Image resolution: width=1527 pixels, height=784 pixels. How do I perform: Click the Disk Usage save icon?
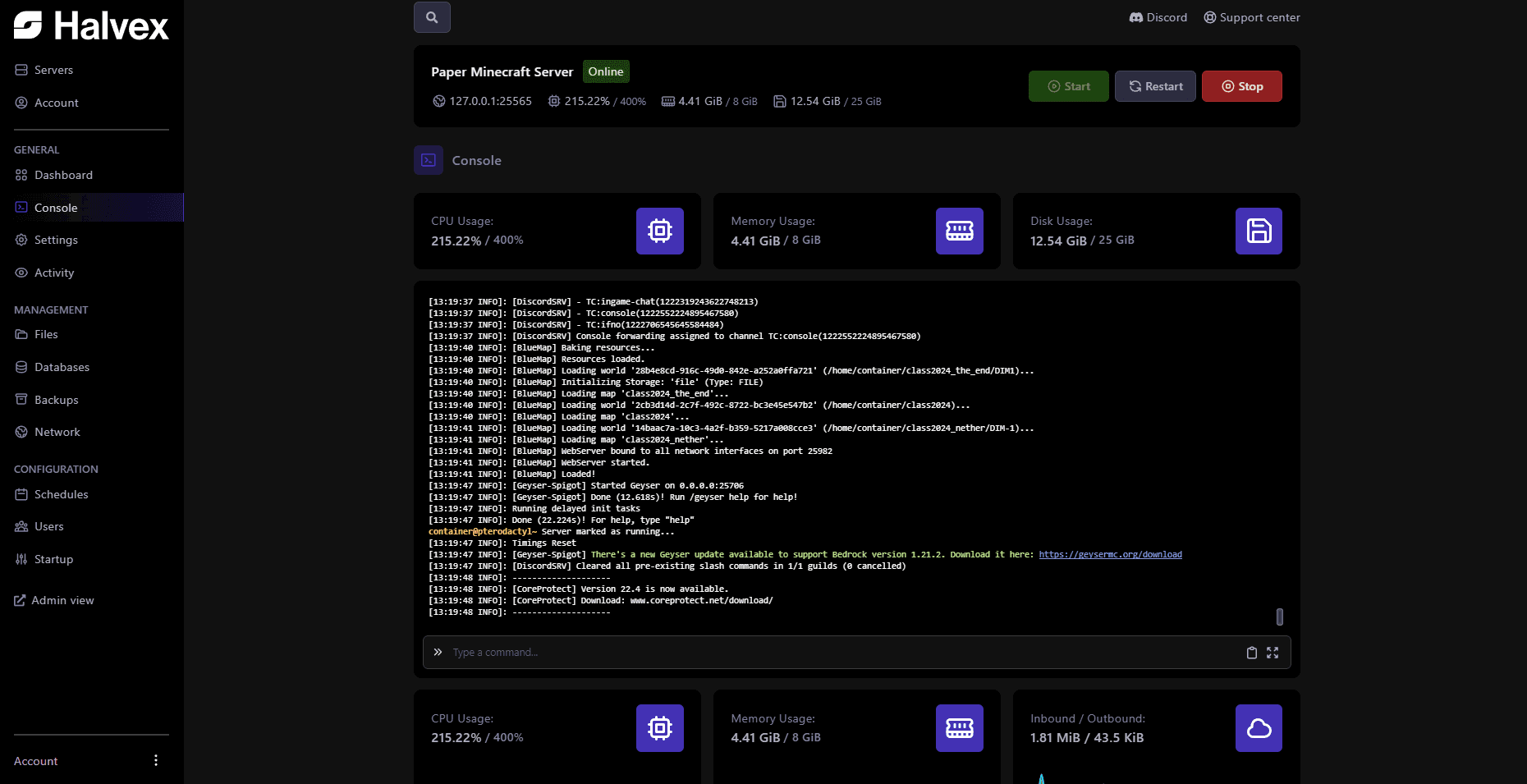pyautogui.click(x=1259, y=231)
